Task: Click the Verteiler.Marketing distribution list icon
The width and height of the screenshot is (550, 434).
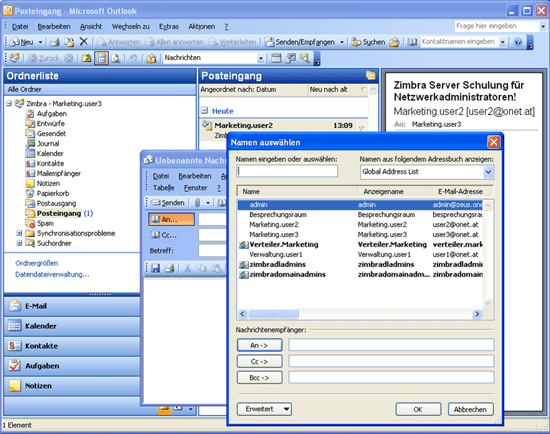Action: [x=243, y=245]
